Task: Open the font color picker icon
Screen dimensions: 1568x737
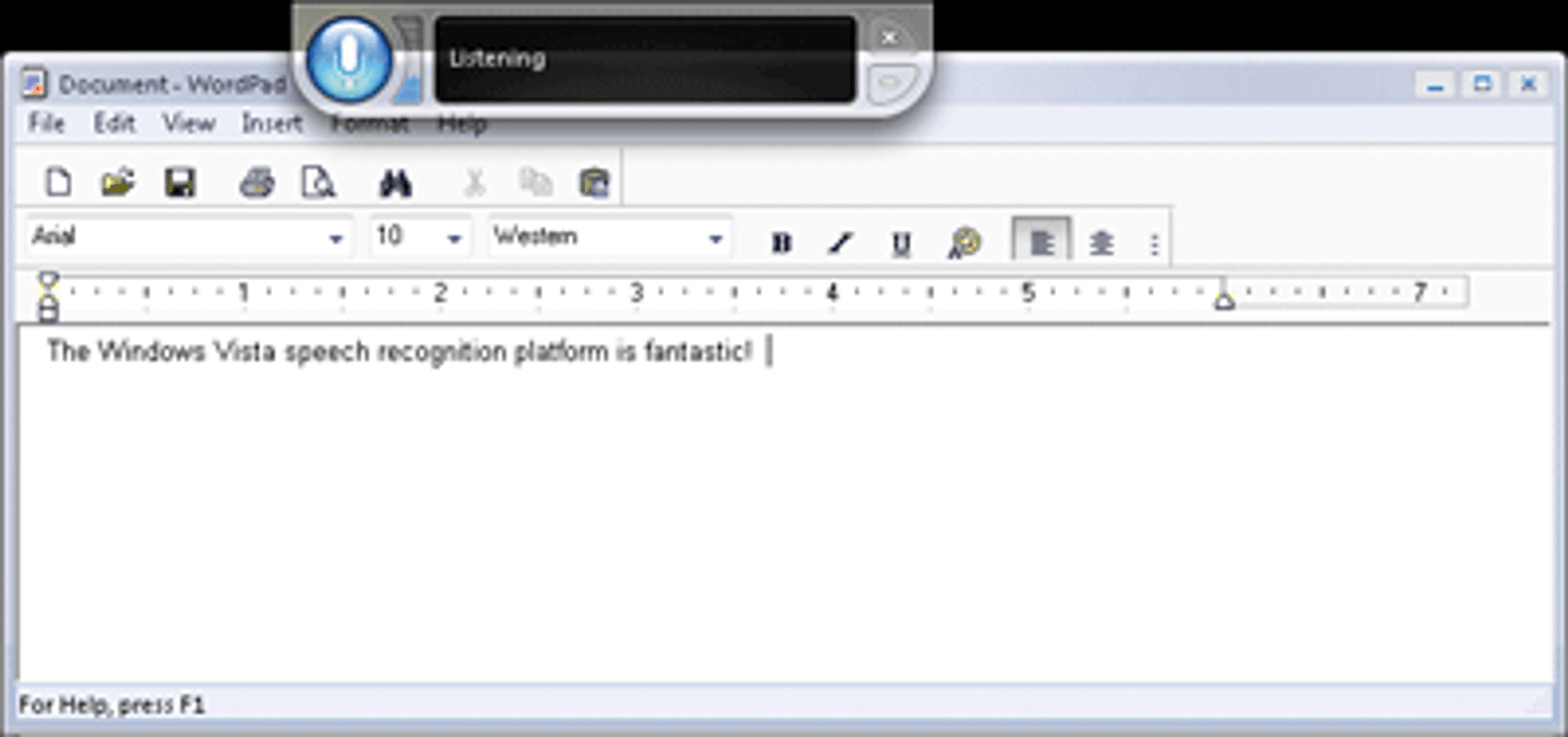Action: 964,243
